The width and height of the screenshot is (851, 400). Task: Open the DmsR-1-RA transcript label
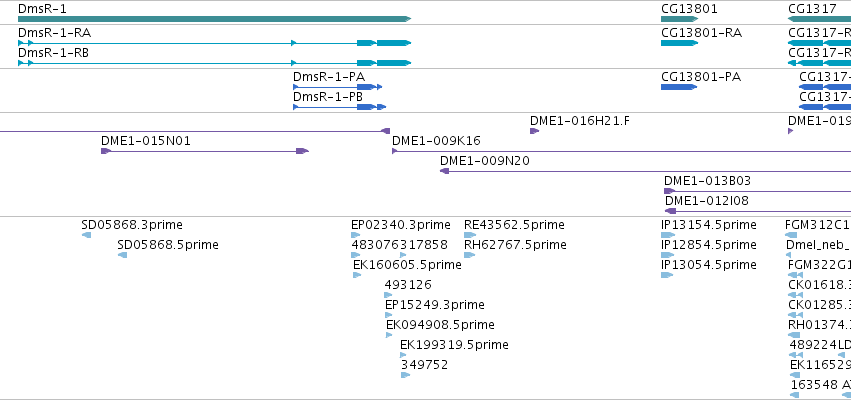tap(54, 33)
